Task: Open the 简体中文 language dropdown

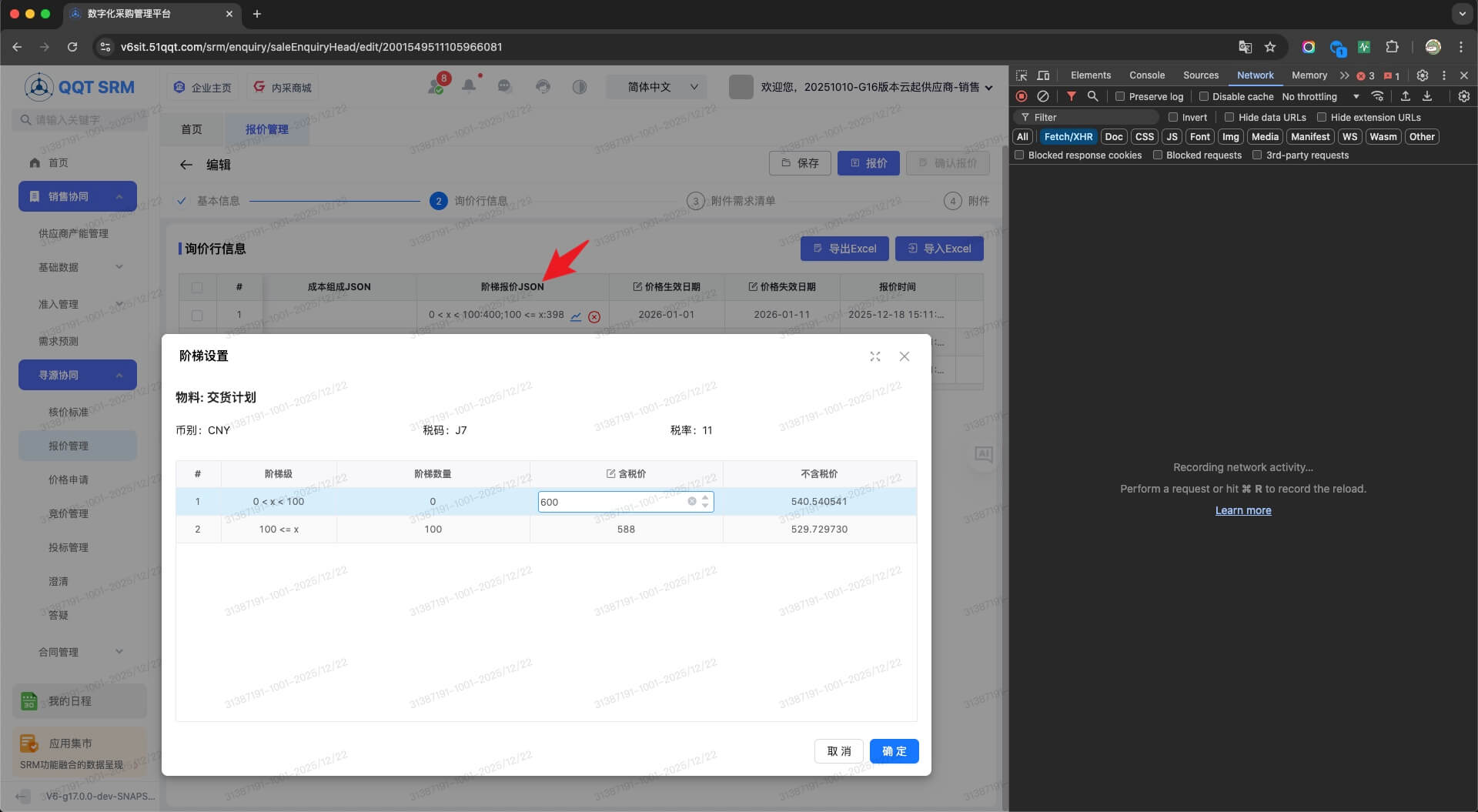Action: click(663, 87)
